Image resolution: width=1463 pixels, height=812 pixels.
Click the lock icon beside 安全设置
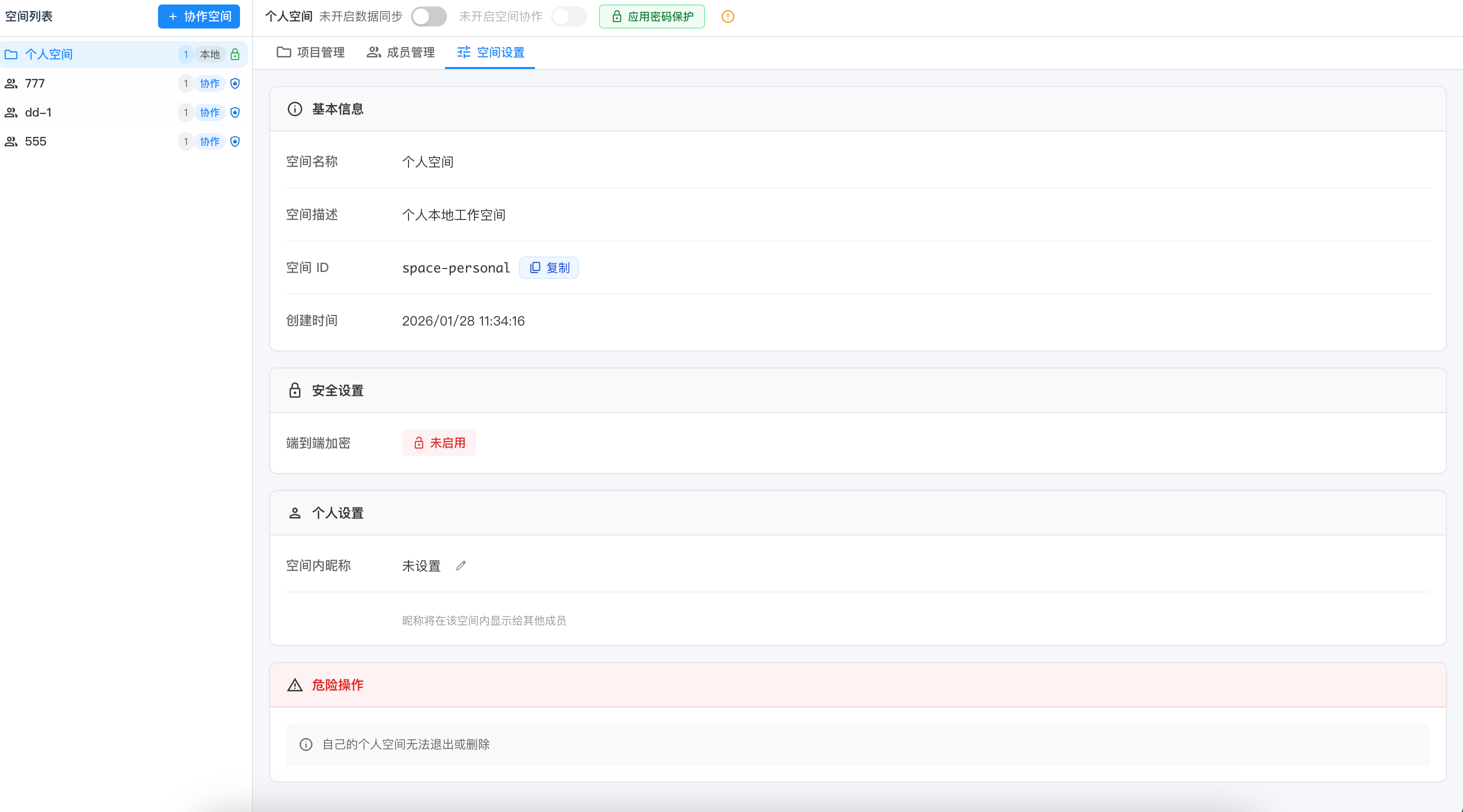(x=295, y=390)
